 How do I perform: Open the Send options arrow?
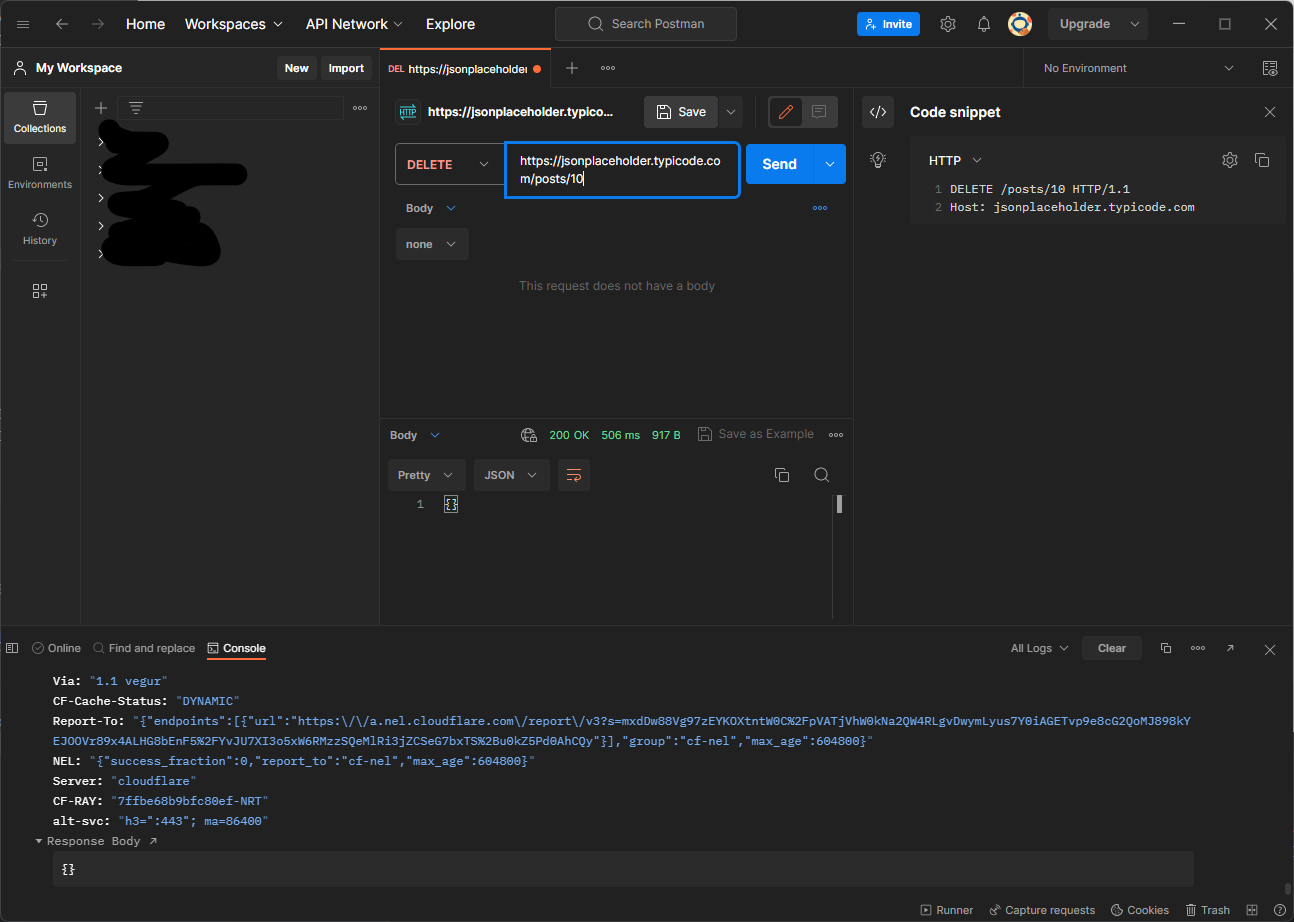pyautogui.click(x=830, y=164)
